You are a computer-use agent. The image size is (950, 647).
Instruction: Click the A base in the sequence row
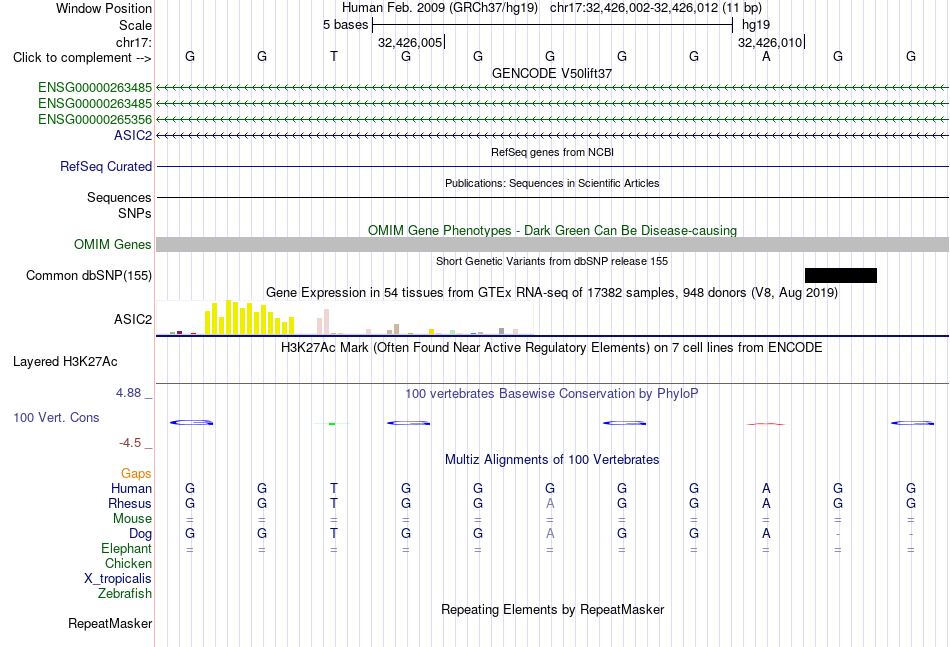tap(766, 56)
